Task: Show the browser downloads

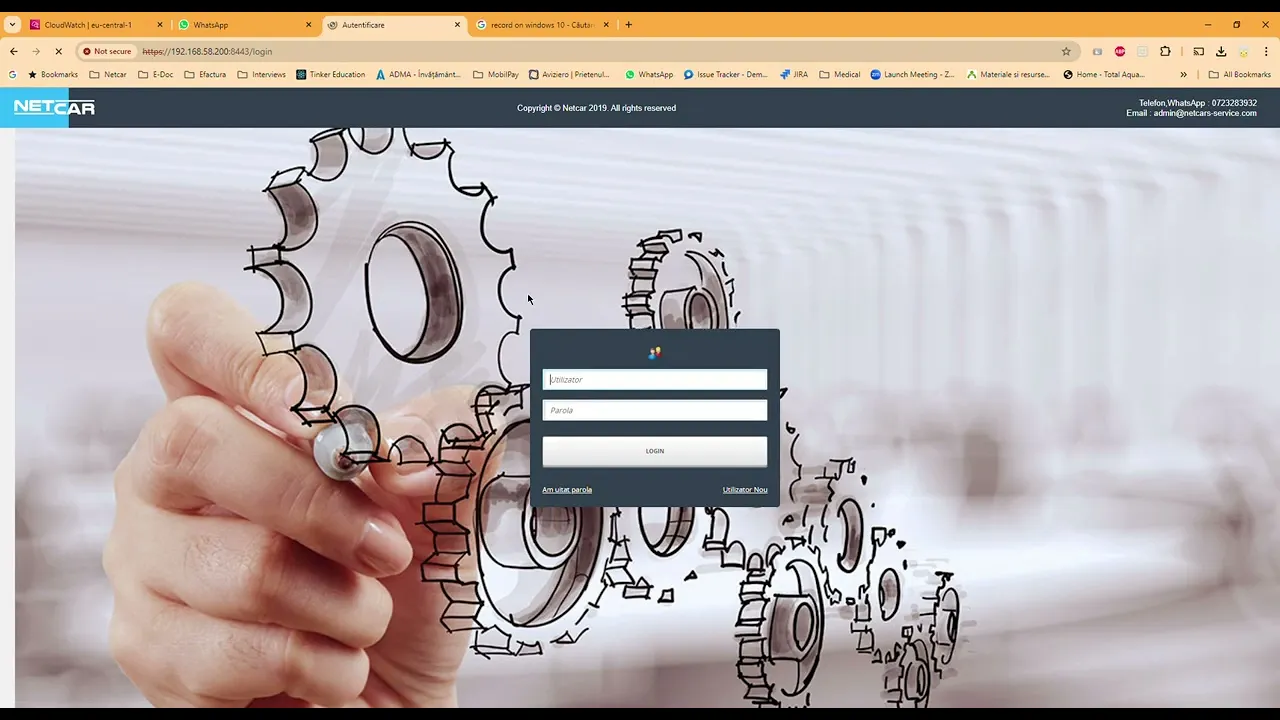Action: coord(1221,51)
